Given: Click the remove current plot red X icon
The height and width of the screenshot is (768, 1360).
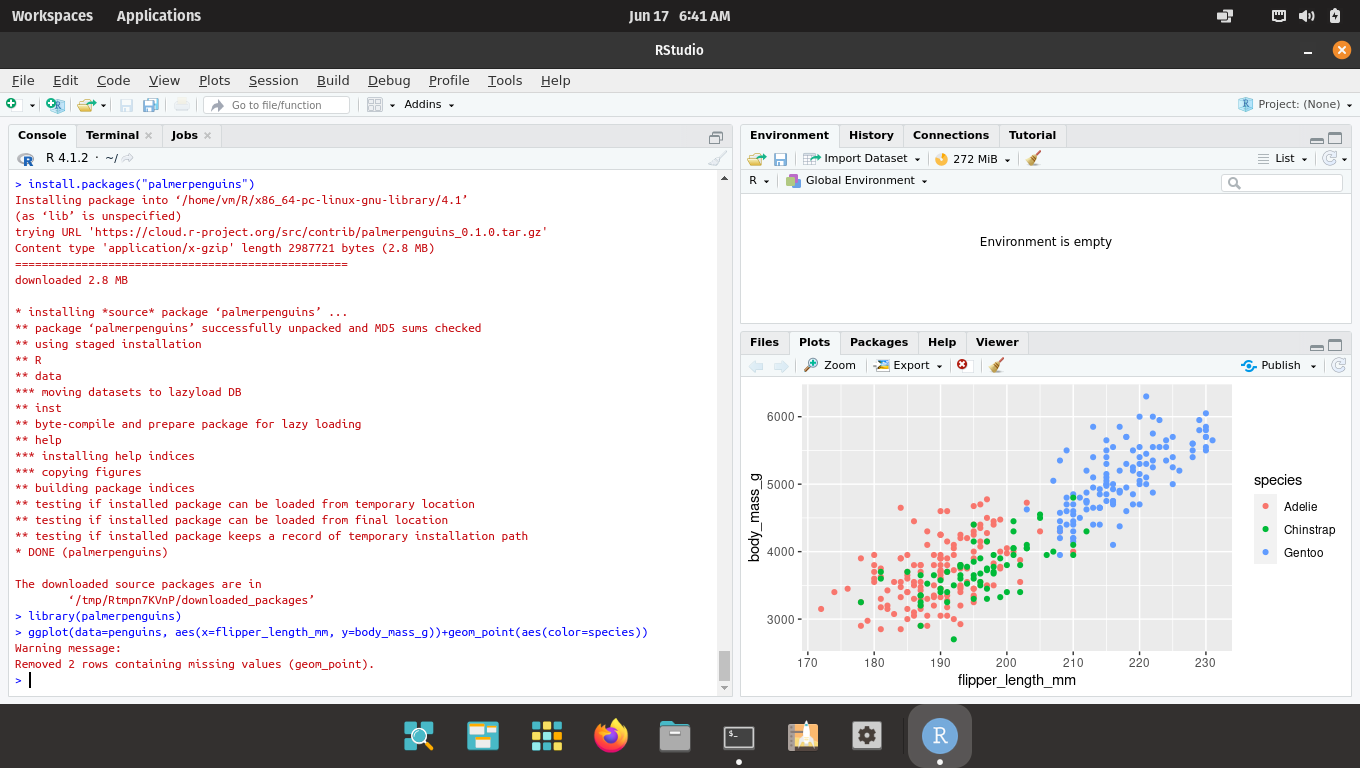Looking at the screenshot, I should (963, 365).
